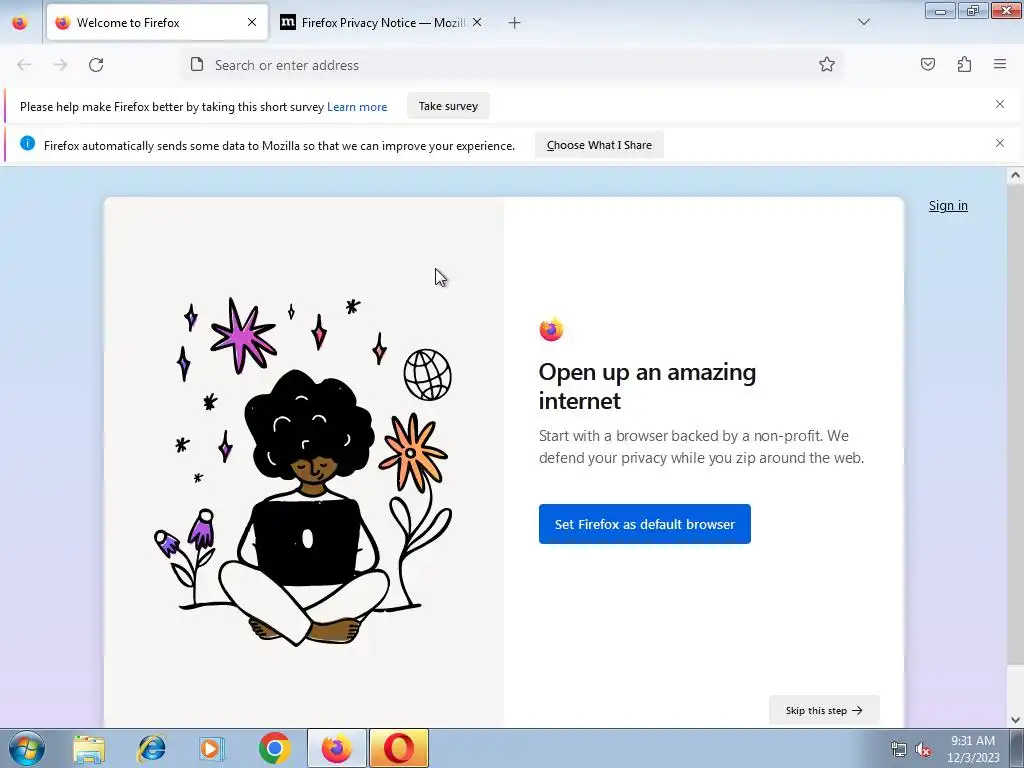This screenshot has width=1024, height=768.
Task: Click the network tray icon
Action: click(899, 749)
